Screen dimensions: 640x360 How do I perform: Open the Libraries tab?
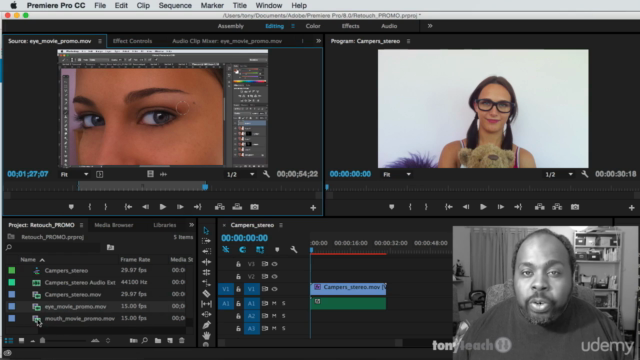pyautogui.click(x=164, y=225)
